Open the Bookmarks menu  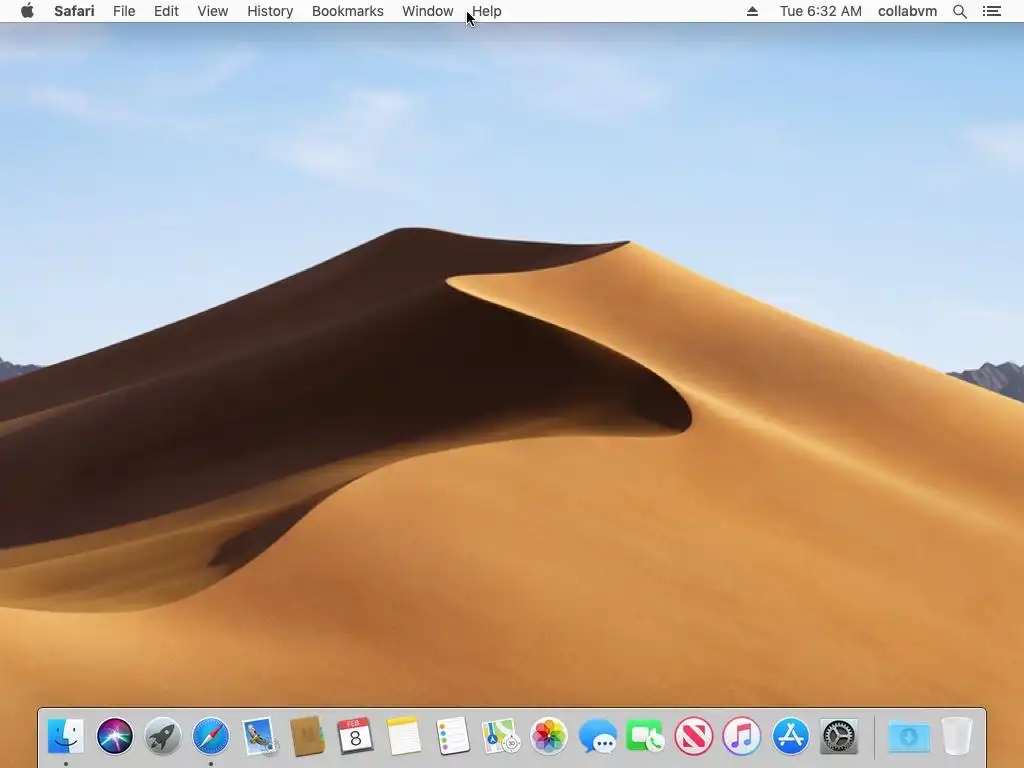tap(347, 11)
